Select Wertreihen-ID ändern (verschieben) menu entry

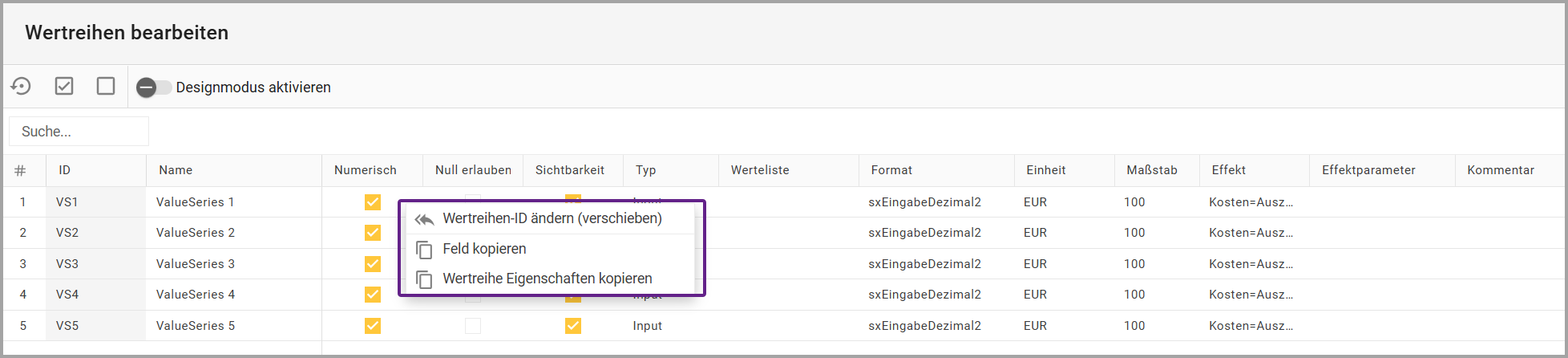pos(552,218)
